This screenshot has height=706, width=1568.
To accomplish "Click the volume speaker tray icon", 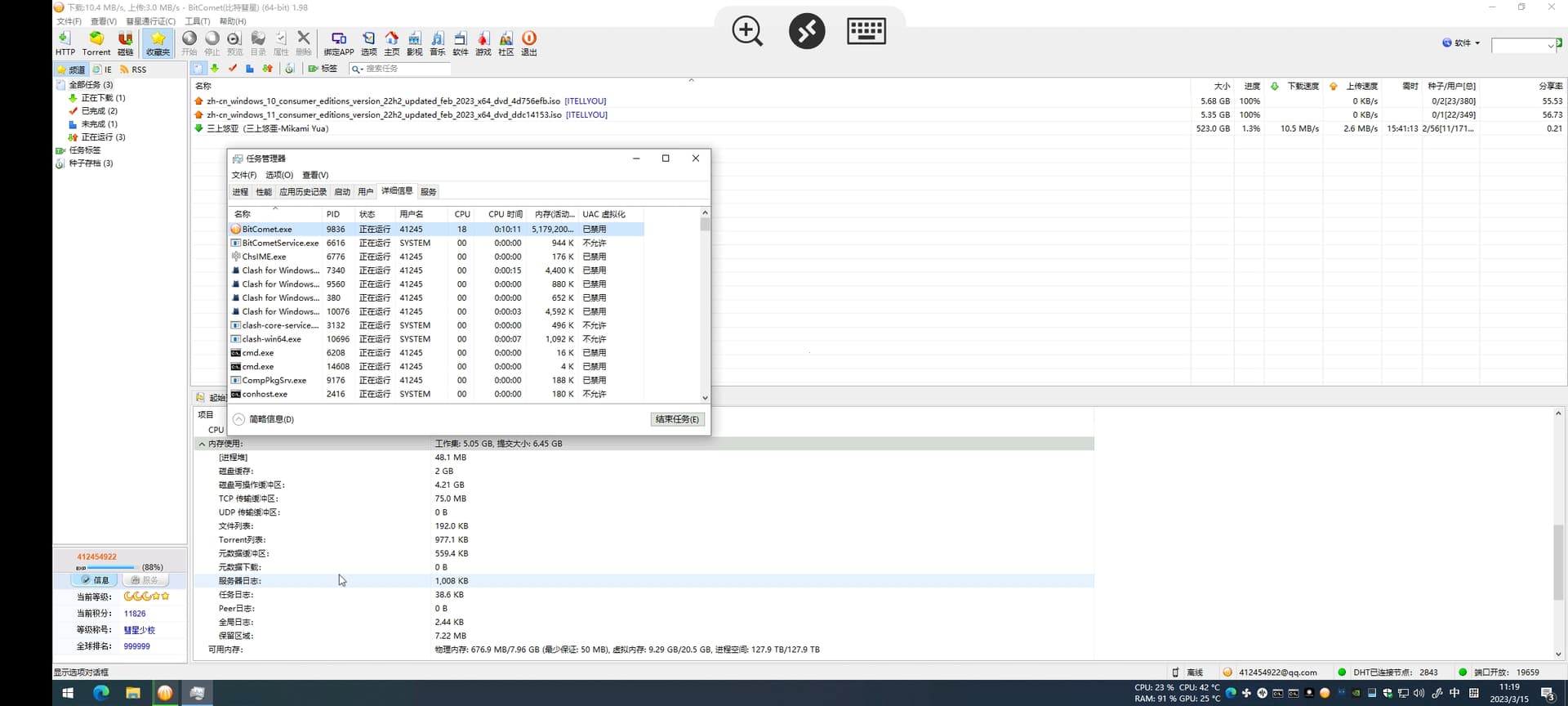I will 1419,693.
